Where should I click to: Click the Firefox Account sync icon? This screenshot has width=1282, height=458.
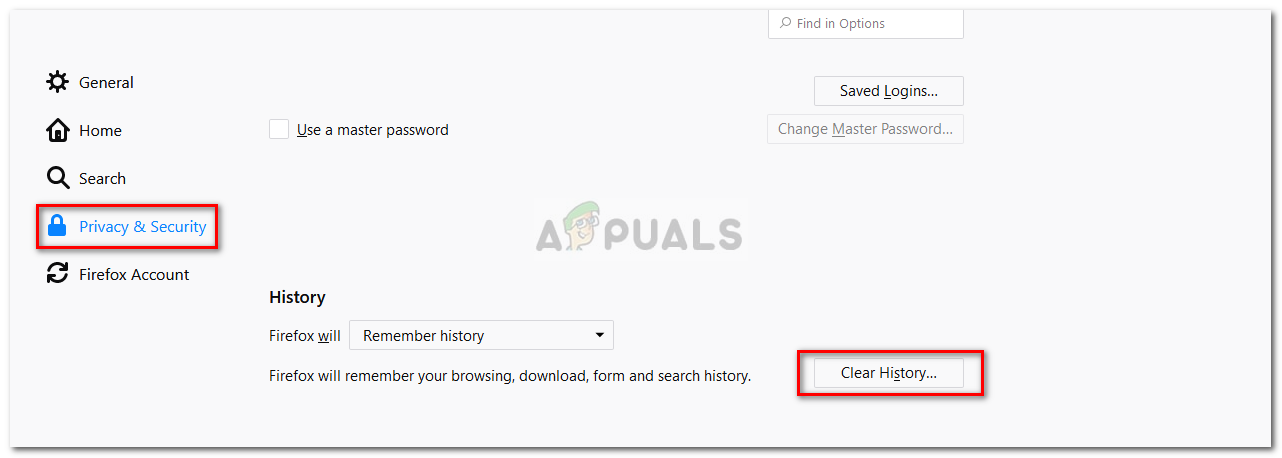(x=58, y=274)
